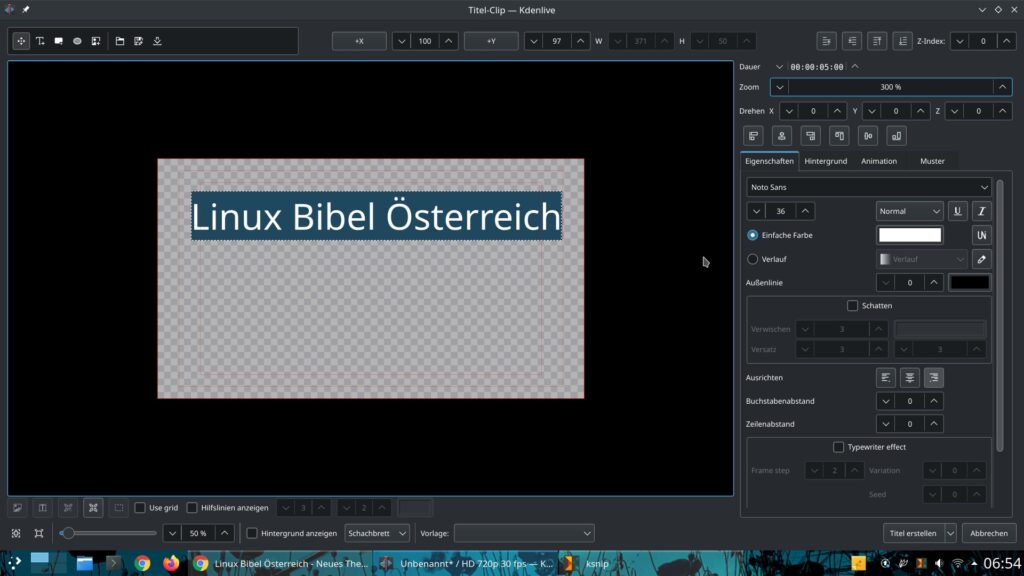Bring the object to the top
Viewport: 1024px width, 576px height.
click(877, 41)
